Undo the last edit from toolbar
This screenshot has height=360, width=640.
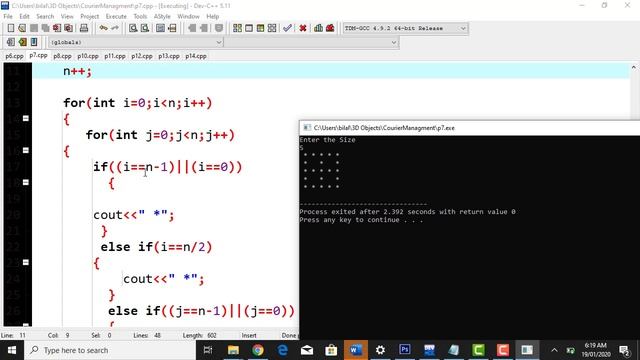pyautogui.click(x=103, y=28)
